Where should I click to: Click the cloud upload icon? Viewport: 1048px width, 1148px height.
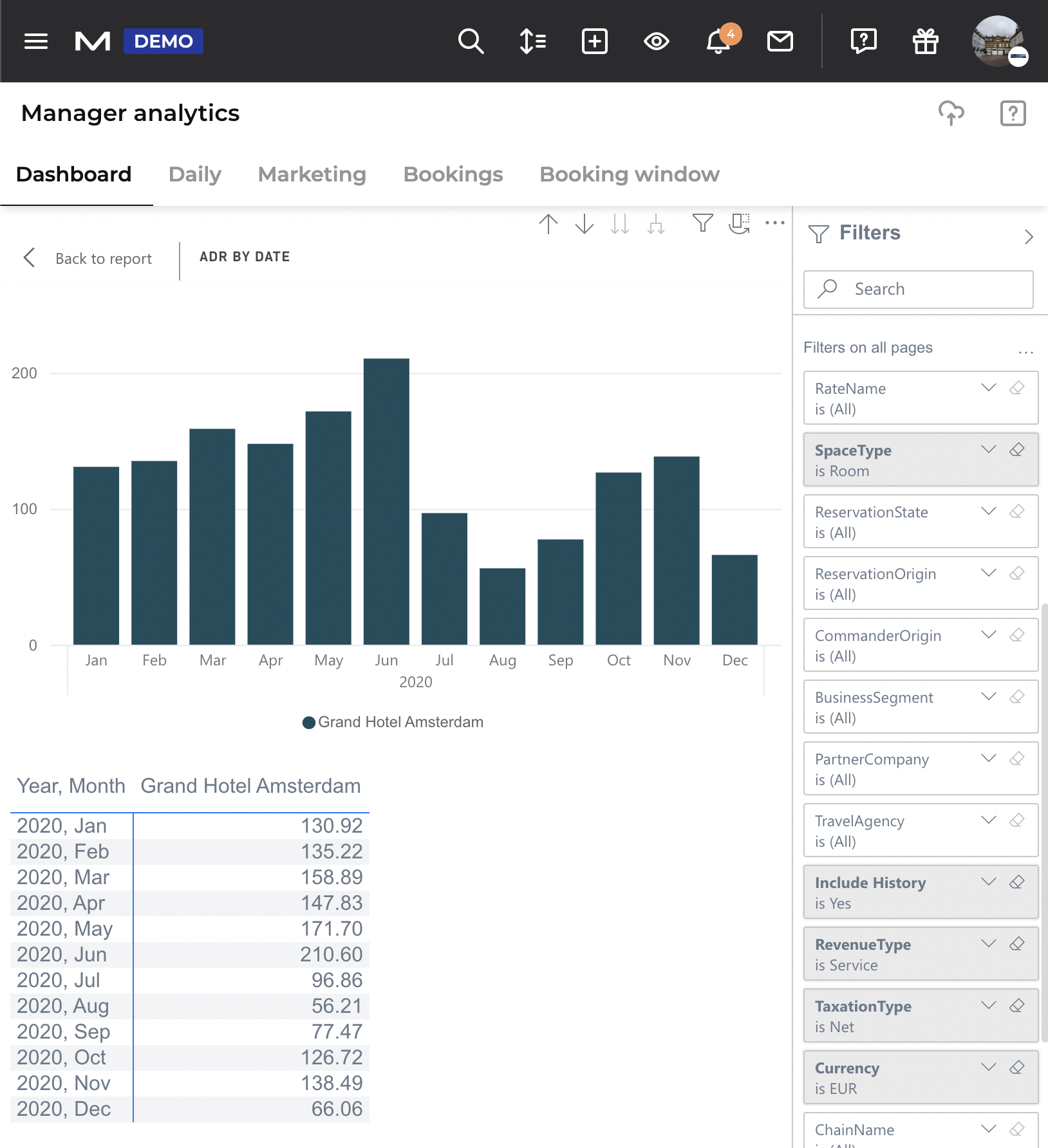coord(951,113)
